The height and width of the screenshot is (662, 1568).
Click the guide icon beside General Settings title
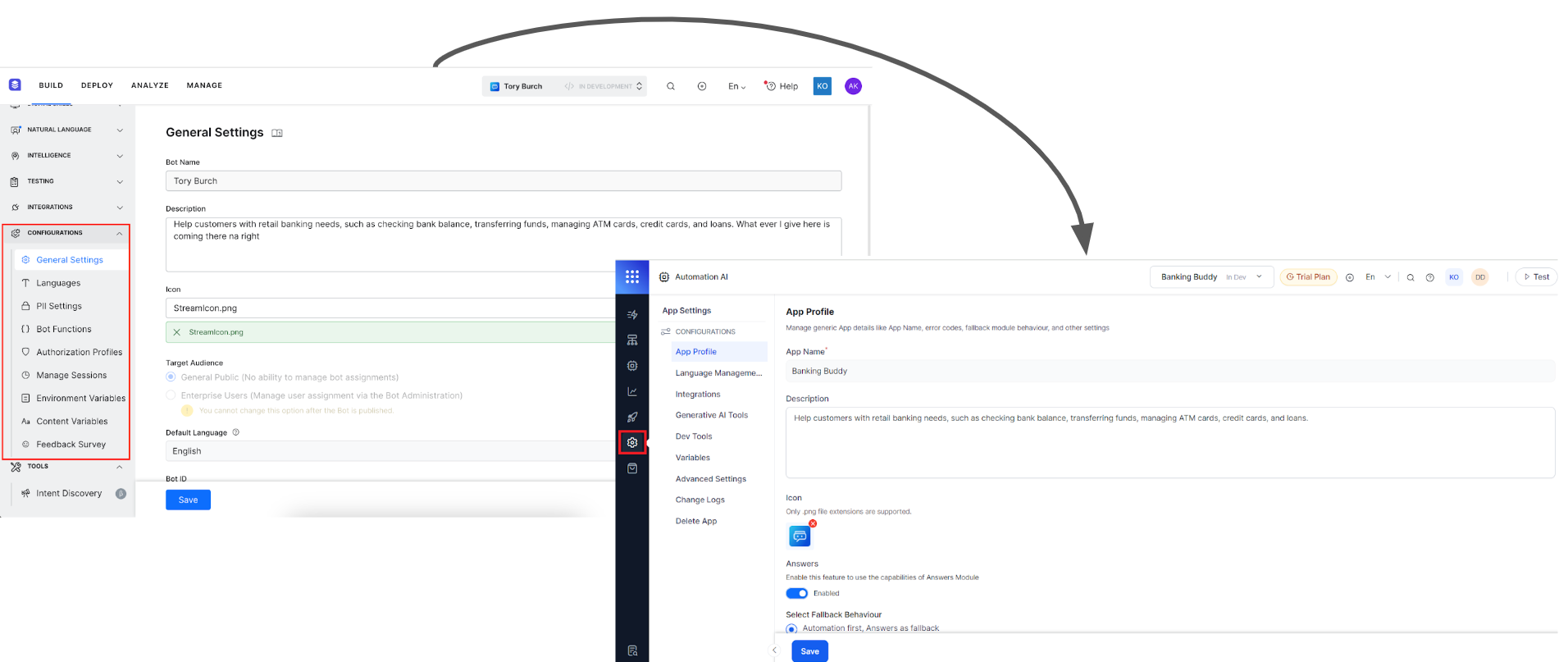[277, 133]
